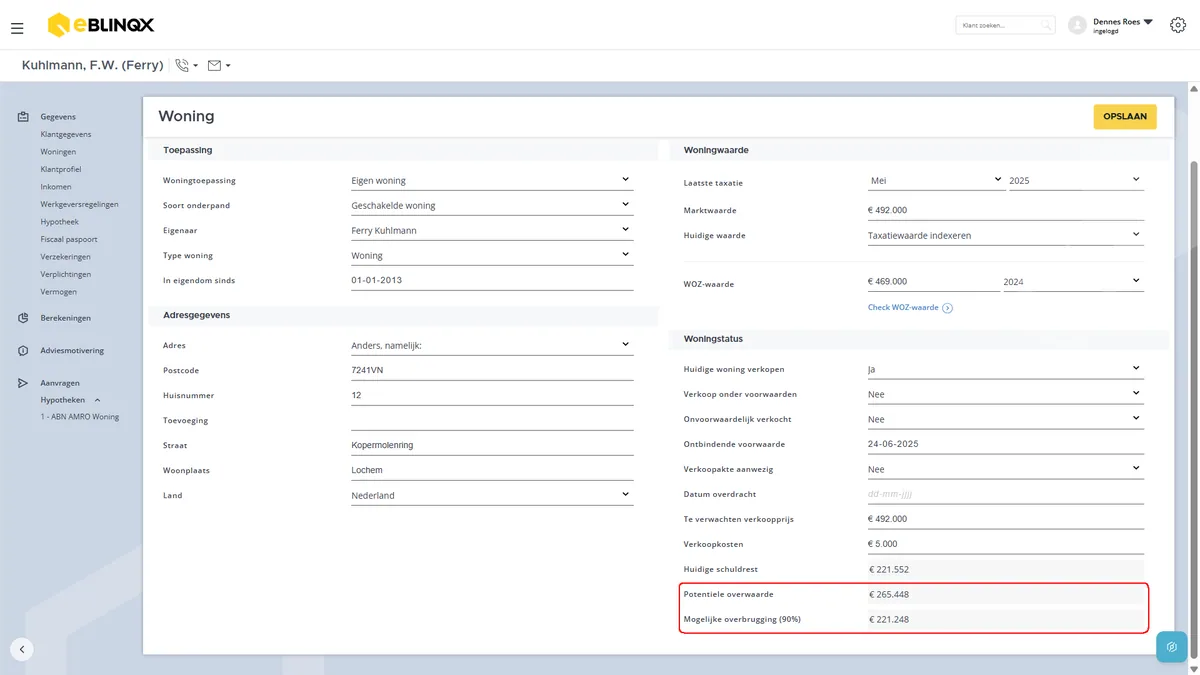
Task: Open the Verkoopakte aanwezig dropdown
Action: [1005, 469]
